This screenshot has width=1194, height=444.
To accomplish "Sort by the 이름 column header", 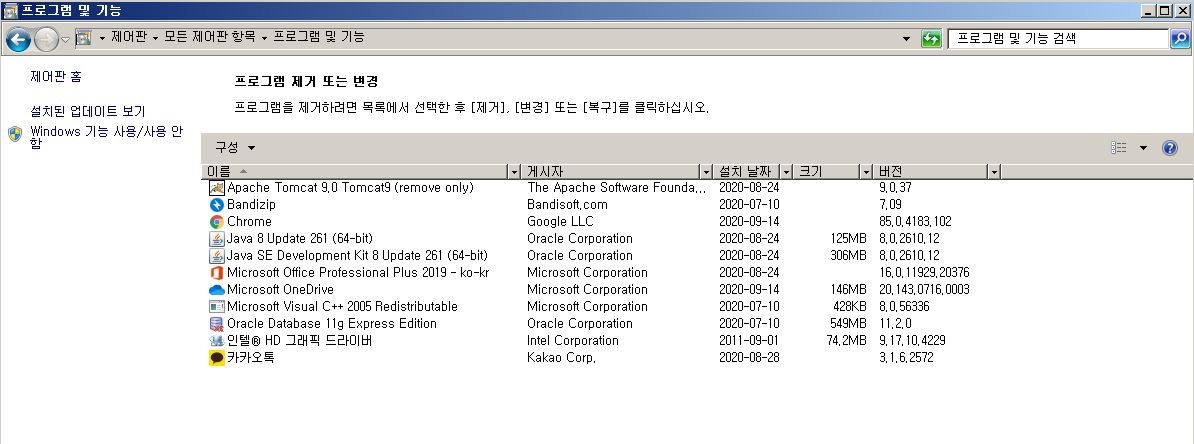I will tap(355, 172).
